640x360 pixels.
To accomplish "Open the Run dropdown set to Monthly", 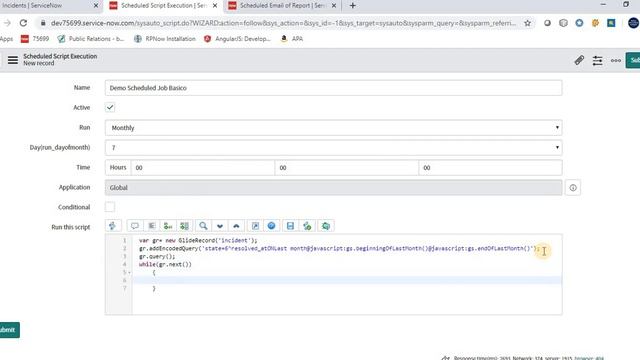I will (333, 128).
